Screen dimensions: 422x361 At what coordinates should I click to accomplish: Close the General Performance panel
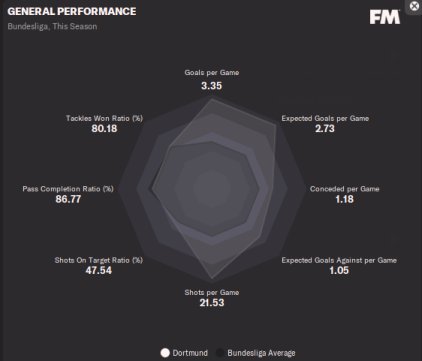(414, 6)
